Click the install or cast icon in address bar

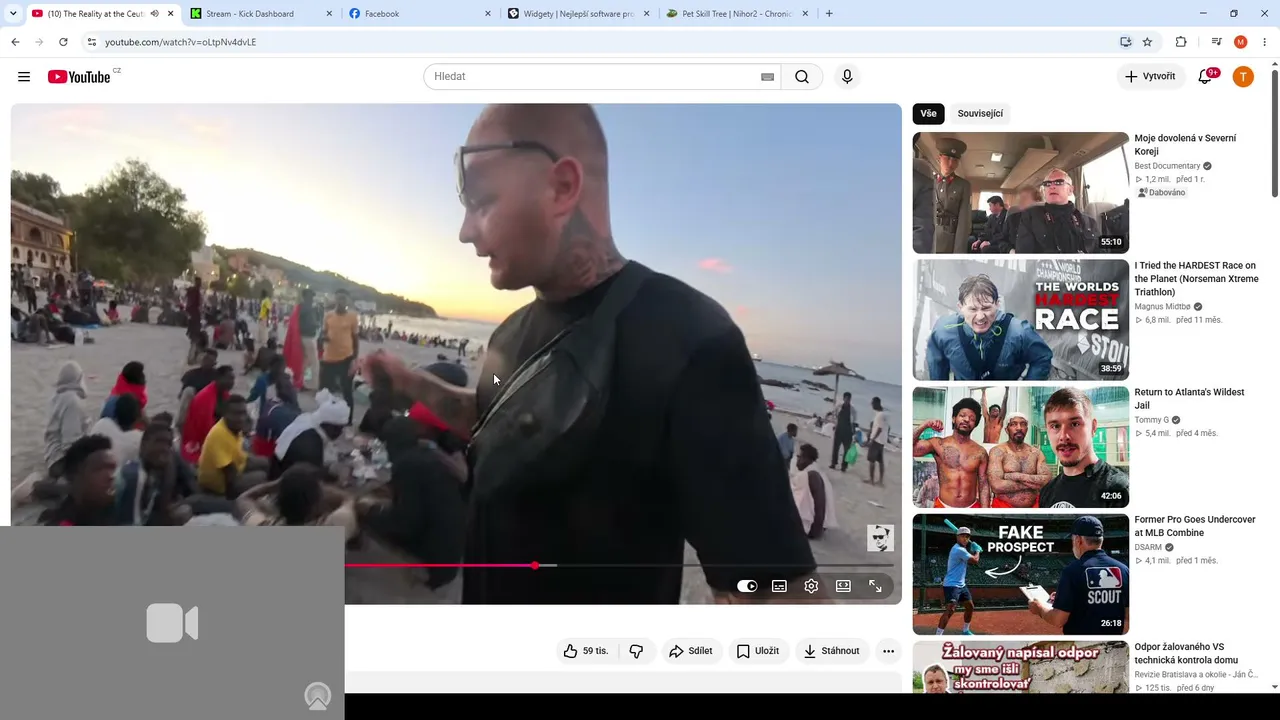pyautogui.click(x=1125, y=42)
